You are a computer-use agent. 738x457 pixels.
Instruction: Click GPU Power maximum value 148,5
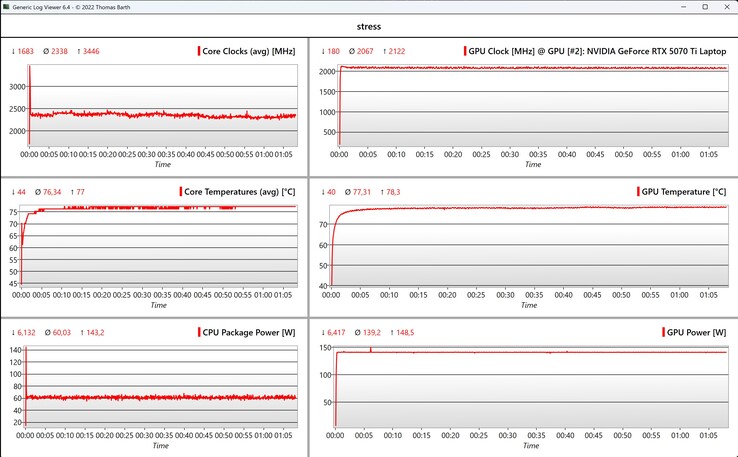405,333
